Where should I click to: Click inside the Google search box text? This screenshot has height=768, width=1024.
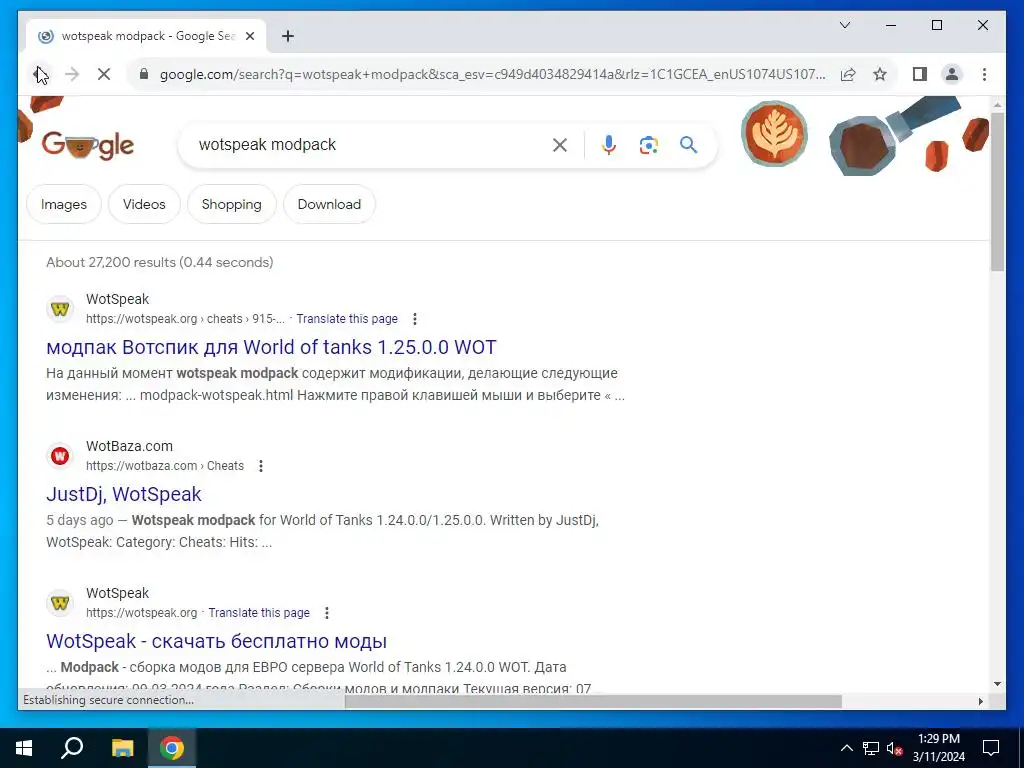pos(267,145)
